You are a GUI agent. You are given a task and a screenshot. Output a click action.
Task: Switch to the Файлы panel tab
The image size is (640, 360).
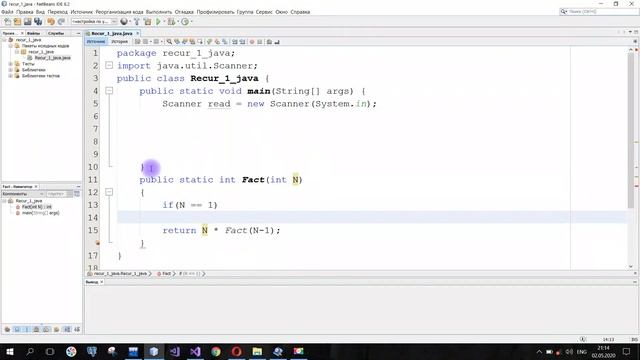click(x=33, y=33)
